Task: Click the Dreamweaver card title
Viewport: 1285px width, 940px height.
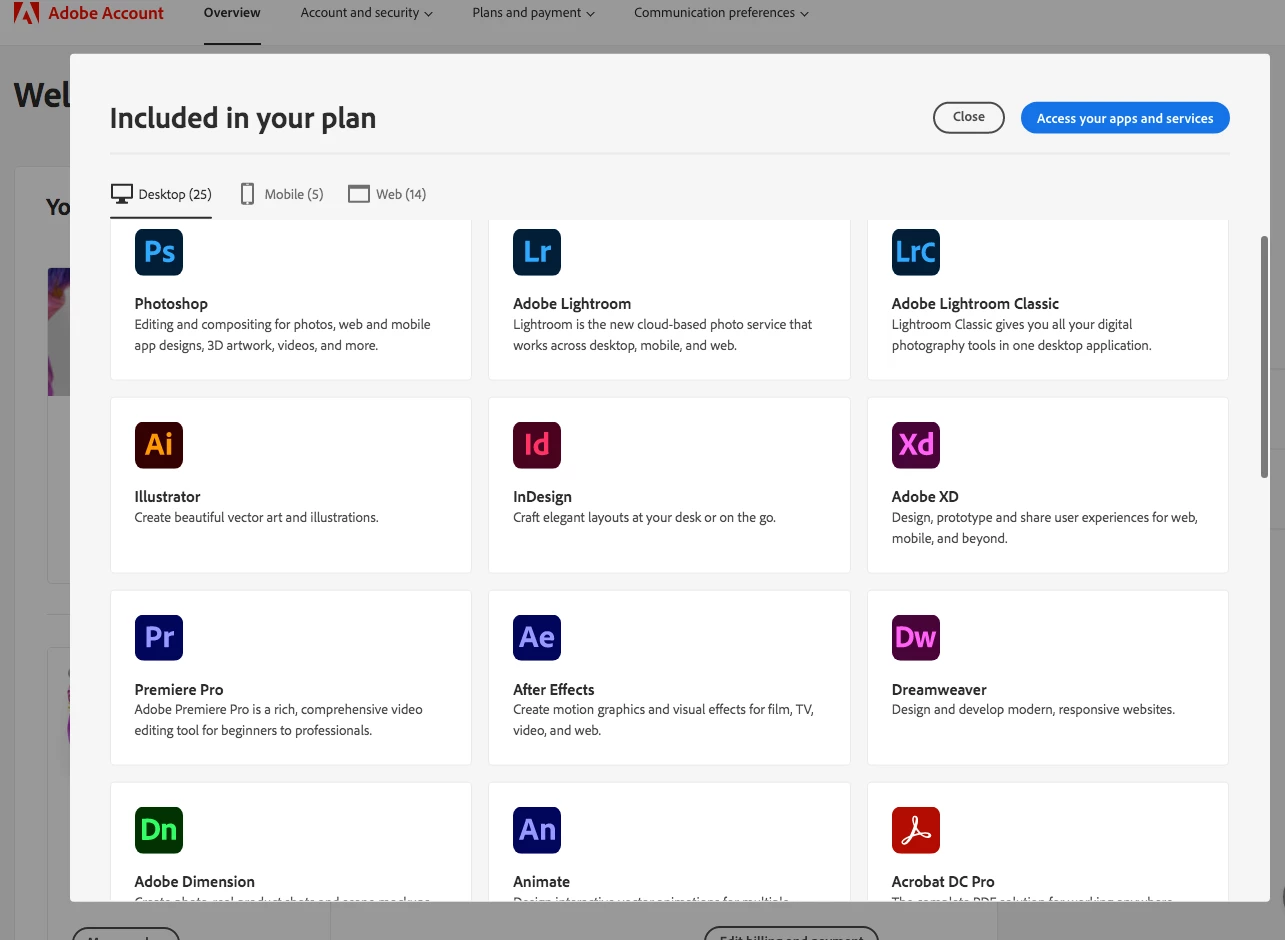Action: pyautogui.click(x=939, y=690)
